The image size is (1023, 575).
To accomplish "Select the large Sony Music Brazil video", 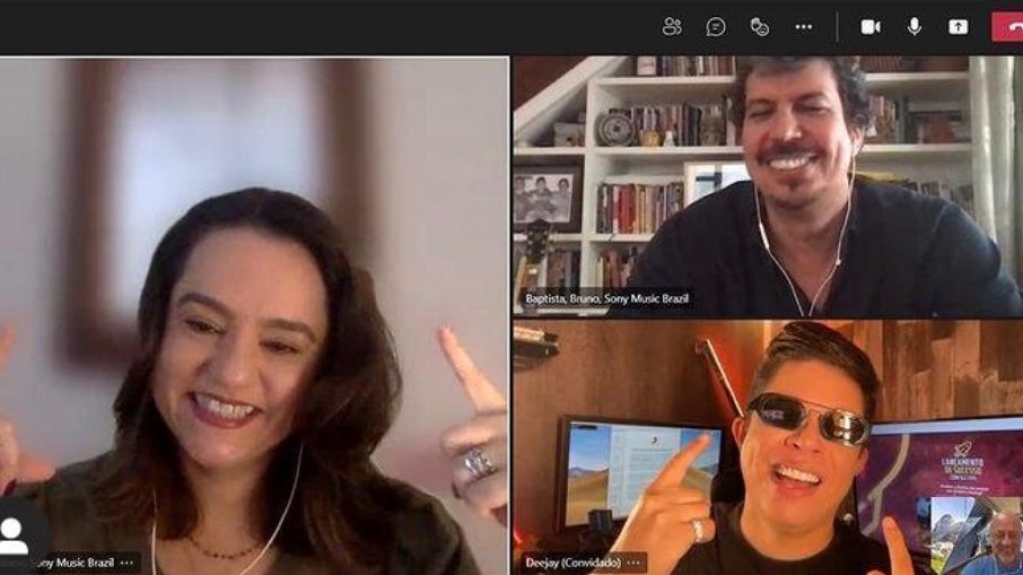I will 254,316.
